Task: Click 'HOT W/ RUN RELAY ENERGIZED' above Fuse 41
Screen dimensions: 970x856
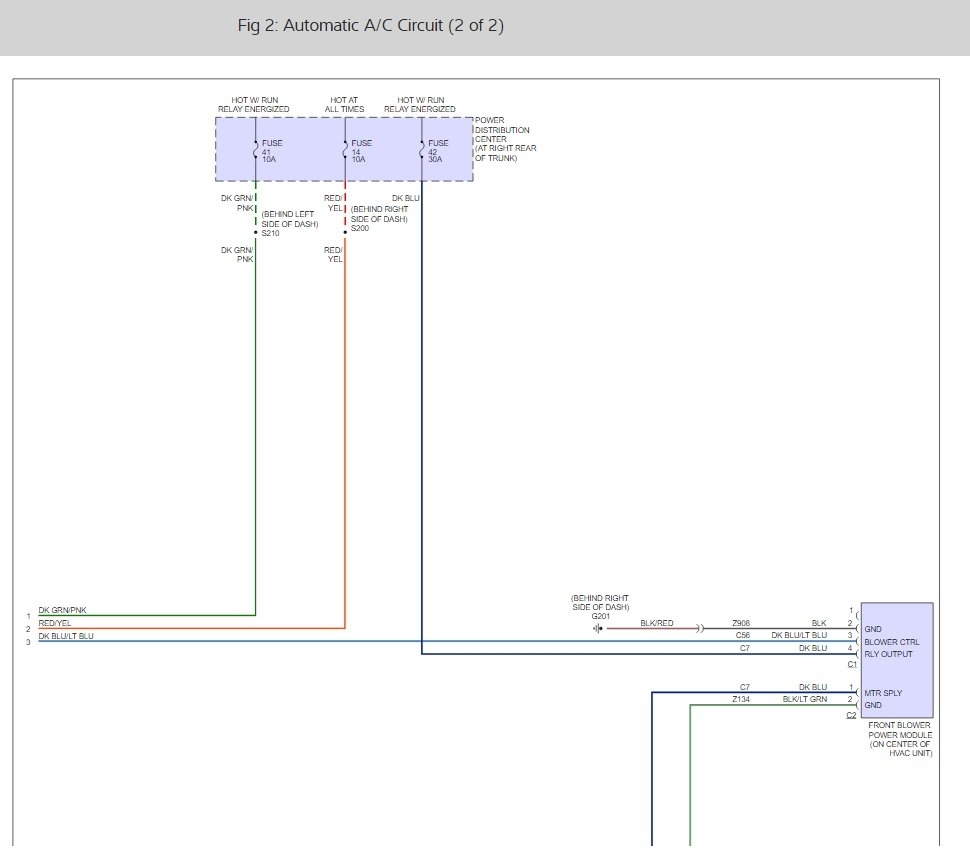Action: 254,105
